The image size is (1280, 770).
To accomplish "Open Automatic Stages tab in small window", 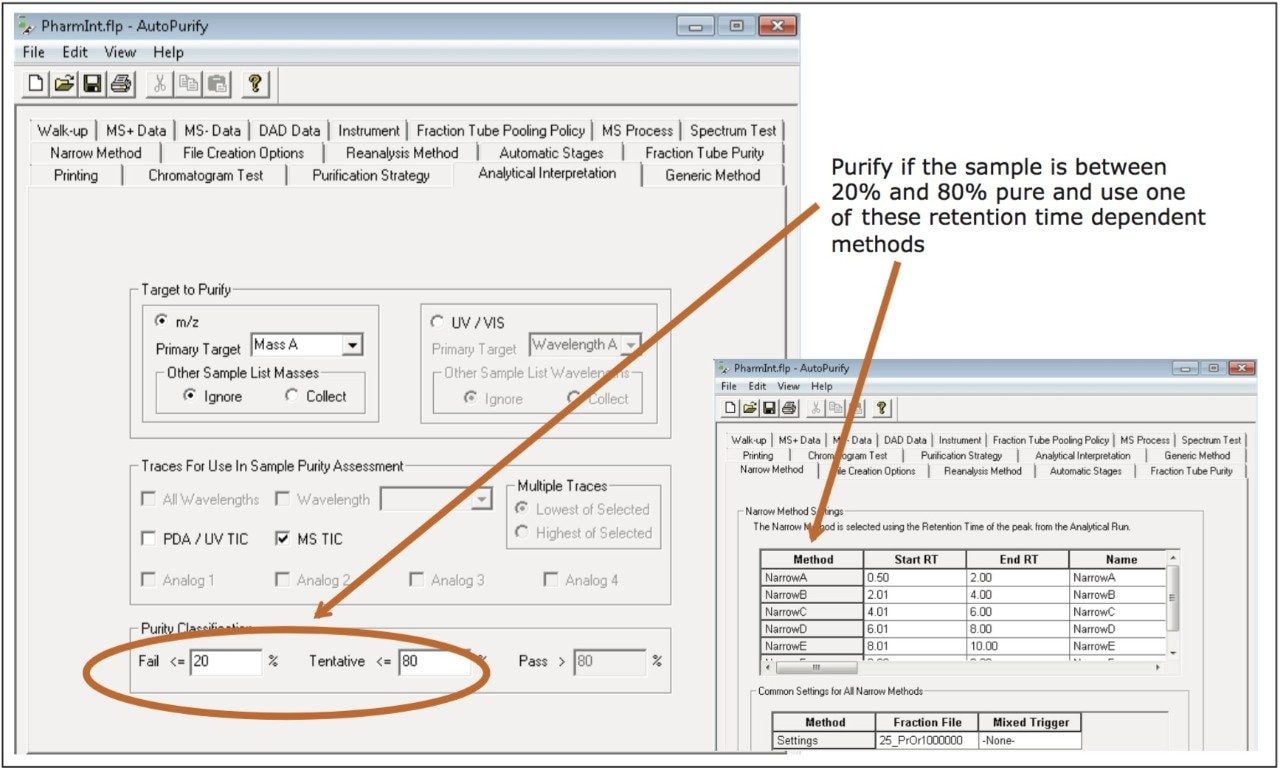I will click(1087, 470).
